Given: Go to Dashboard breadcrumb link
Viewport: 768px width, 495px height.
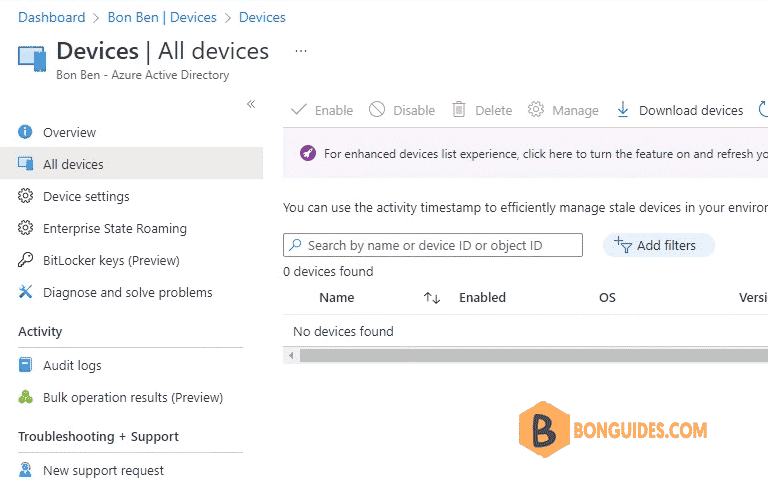Looking at the screenshot, I should pyautogui.click(x=51, y=17).
